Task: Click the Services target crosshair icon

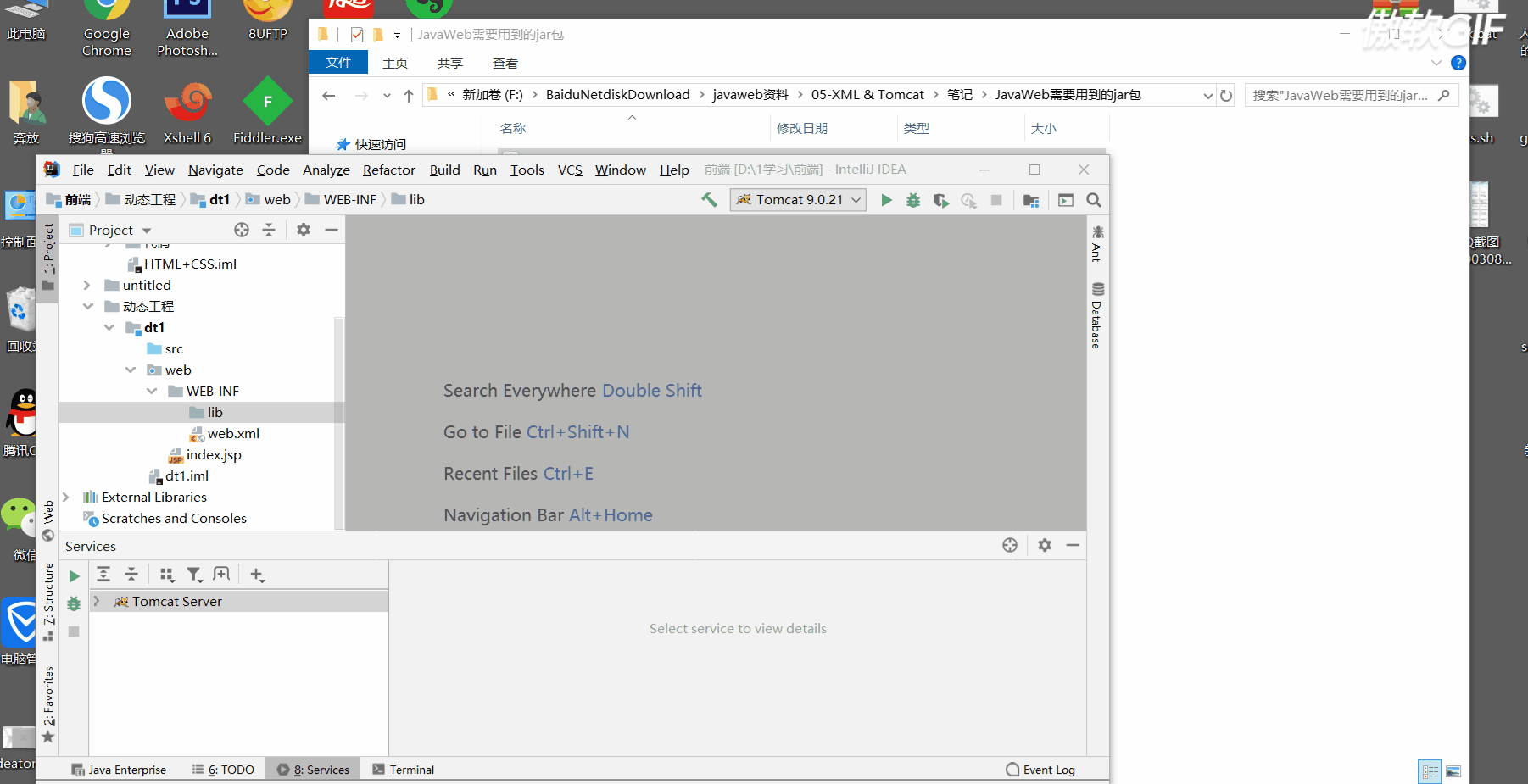Action: click(1010, 545)
